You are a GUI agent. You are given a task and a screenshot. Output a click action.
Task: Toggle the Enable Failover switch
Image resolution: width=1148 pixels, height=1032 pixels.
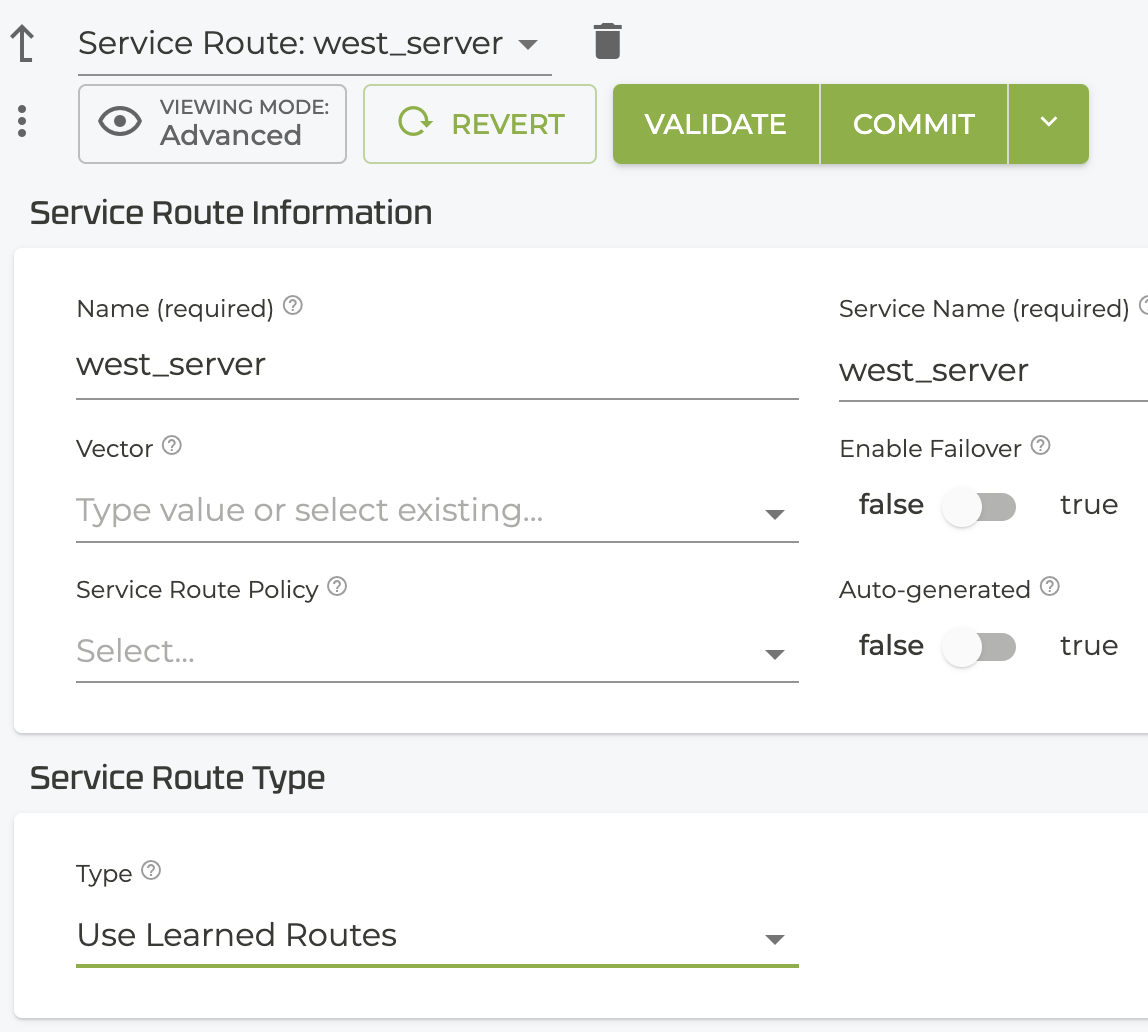point(979,507)
